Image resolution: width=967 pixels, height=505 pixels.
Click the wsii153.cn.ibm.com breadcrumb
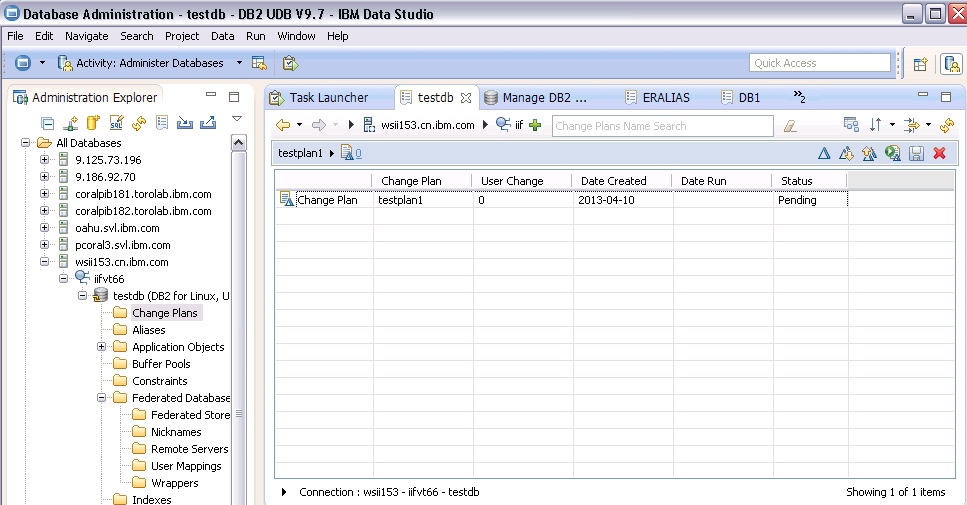(x=427, y=125)
